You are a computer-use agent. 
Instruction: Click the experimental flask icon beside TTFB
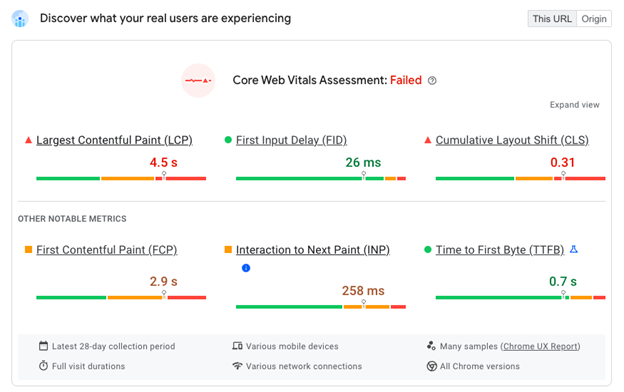(x=573, y=250)
